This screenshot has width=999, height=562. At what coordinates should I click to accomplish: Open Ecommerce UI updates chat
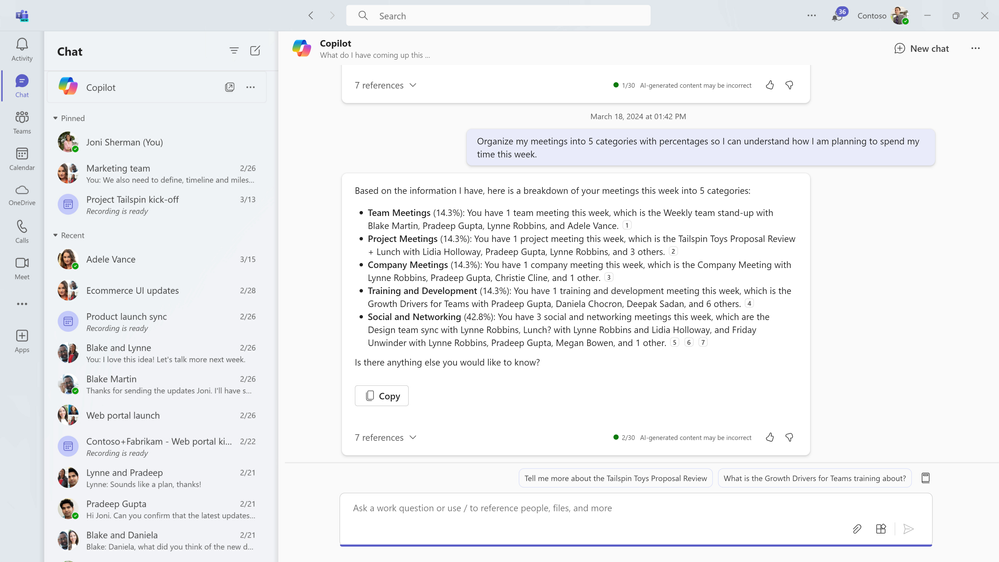pos(157,291)
